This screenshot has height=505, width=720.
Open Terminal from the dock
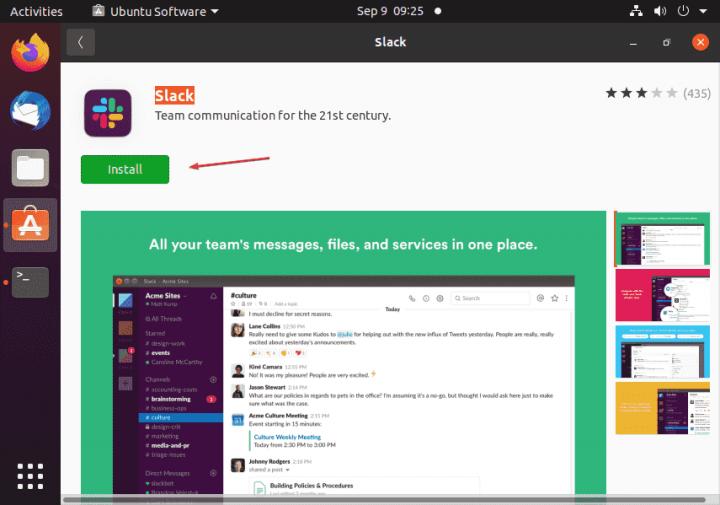[30, 281]
